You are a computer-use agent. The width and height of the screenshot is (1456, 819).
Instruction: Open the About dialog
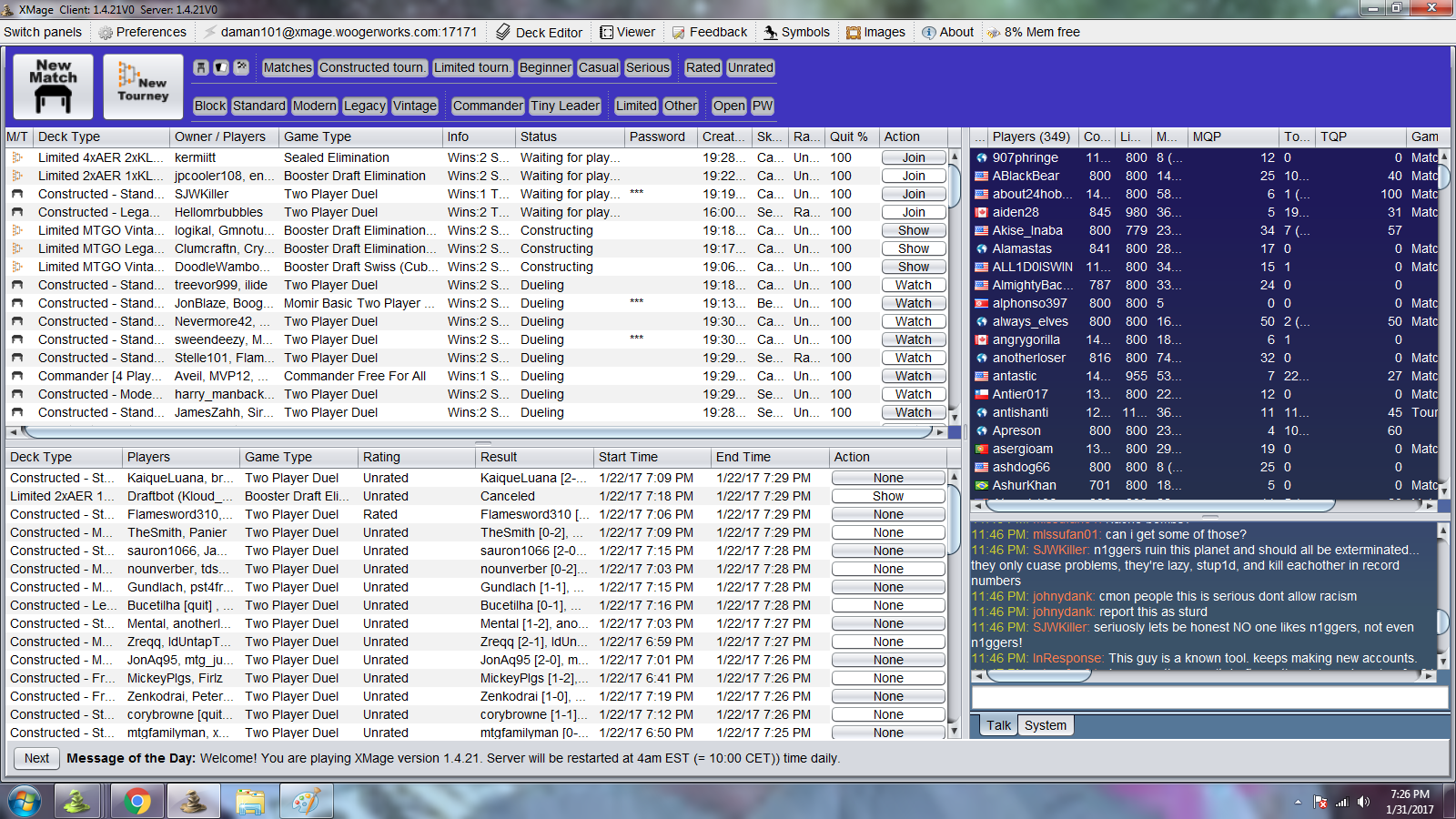pos(948,32)
